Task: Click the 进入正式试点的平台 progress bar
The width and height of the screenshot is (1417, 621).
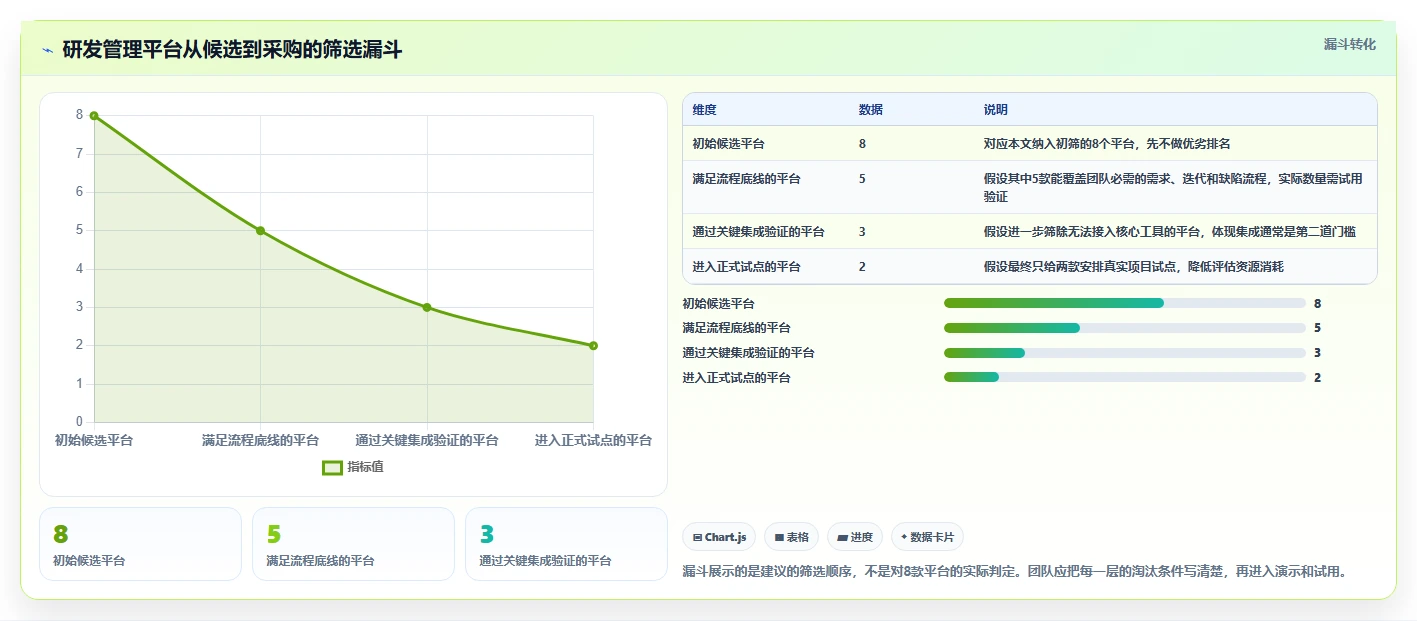Action: [x=1125, y=377]
